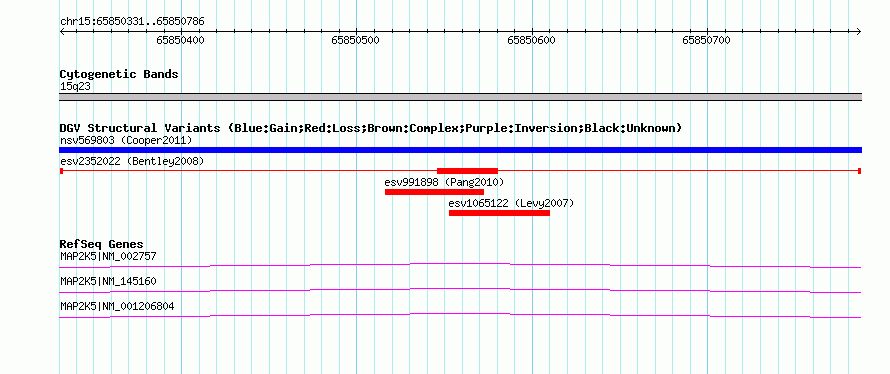Click the MAP2K5|NM_002757 transcript label
Viewport: 890px width, 374px height.
coord(108,257)
